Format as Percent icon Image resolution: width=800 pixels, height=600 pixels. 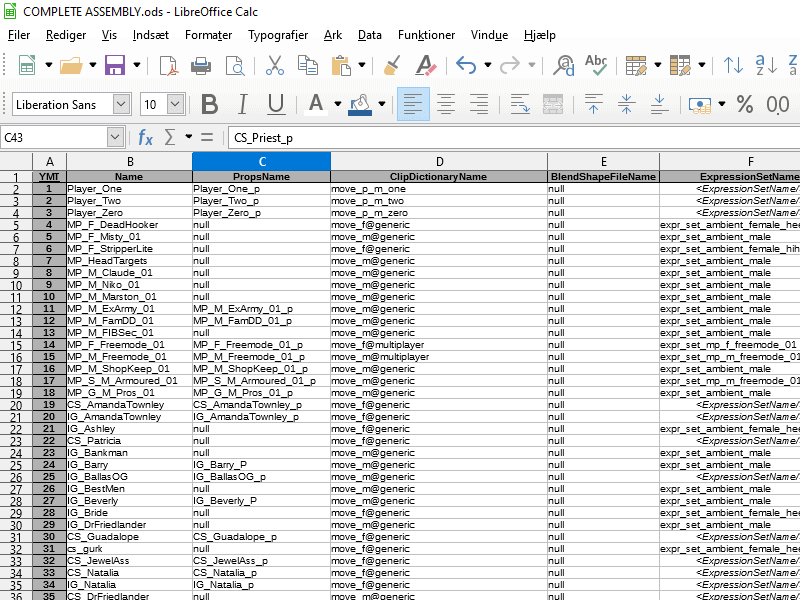(x=744, y=104)
